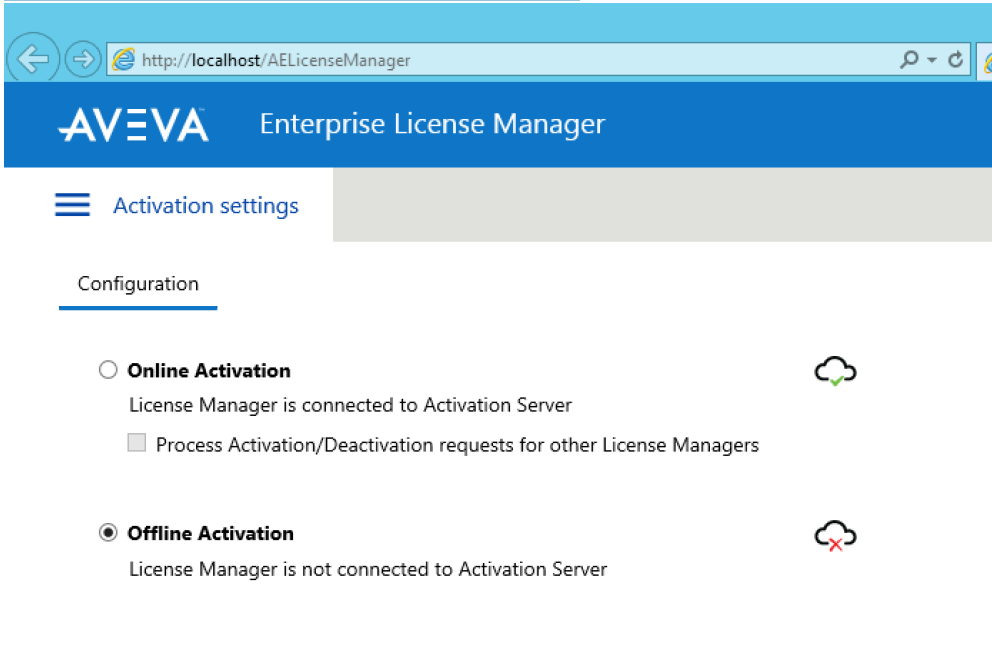
Task: Click the Activation settings heading
Action: pos(206,206)
